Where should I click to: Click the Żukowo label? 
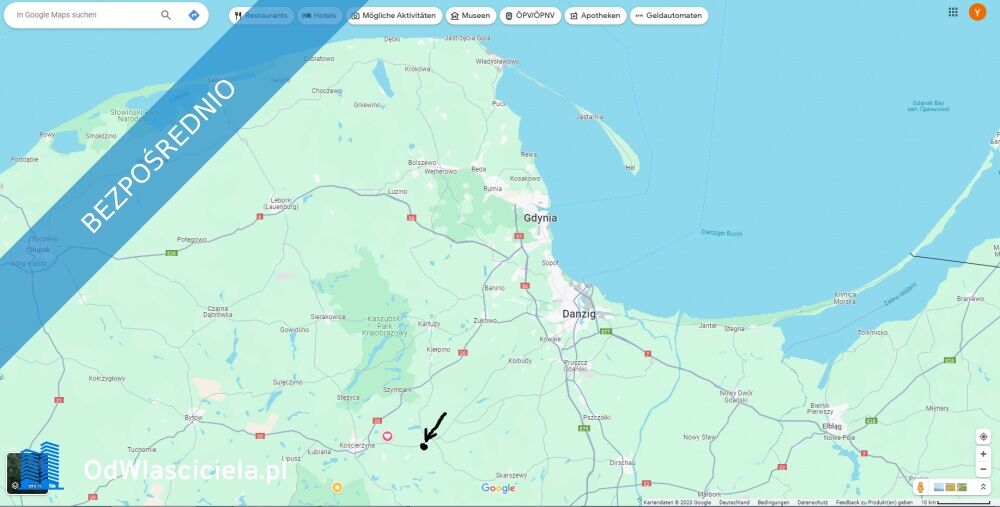[485, 321]
